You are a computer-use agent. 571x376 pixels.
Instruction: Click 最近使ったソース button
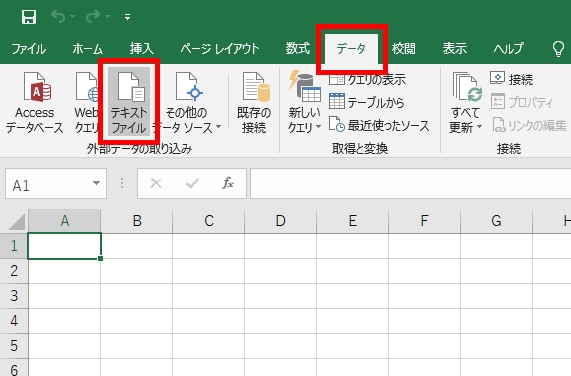click(x=379, y=126)
